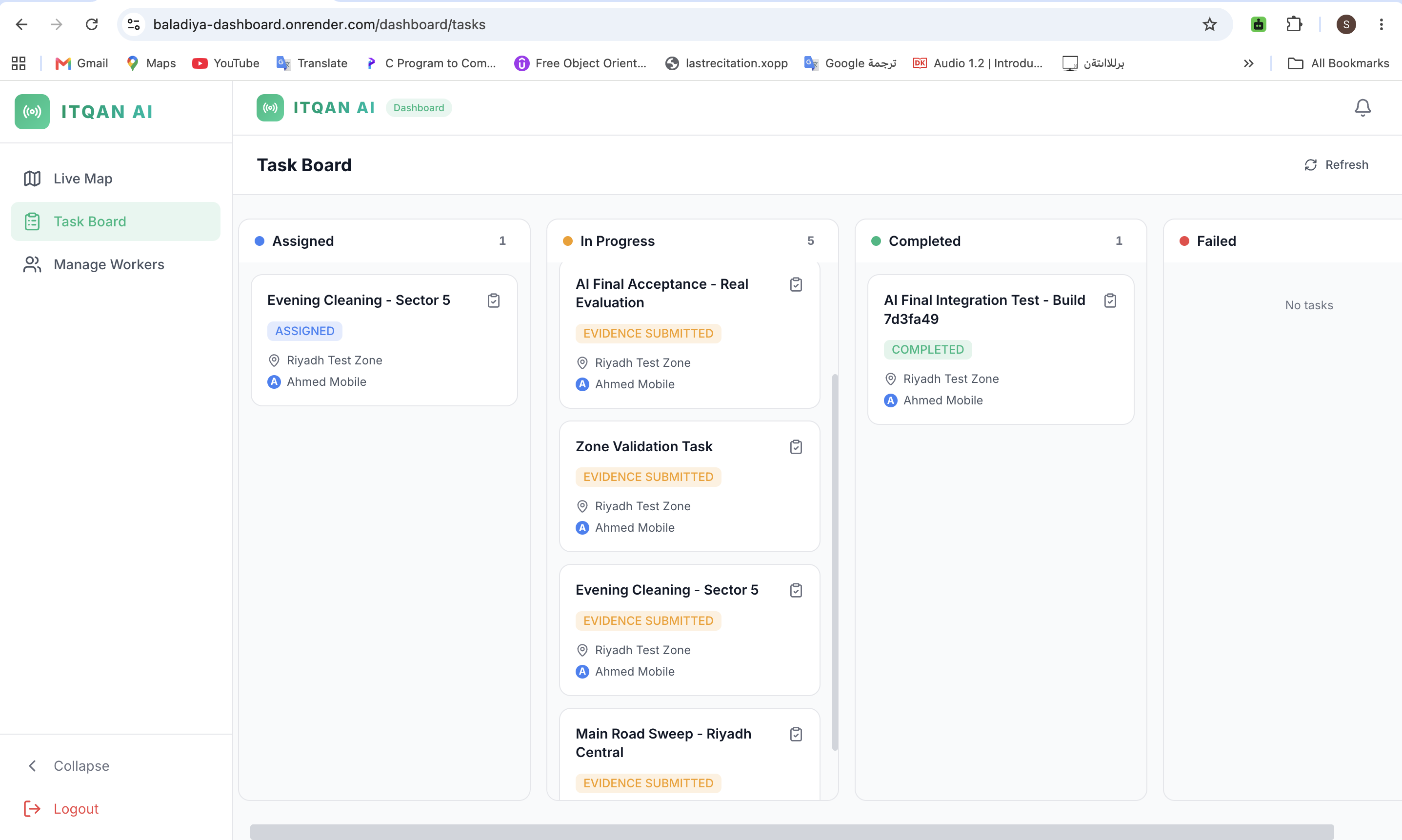Open Manage Workers page

[116, 264]
